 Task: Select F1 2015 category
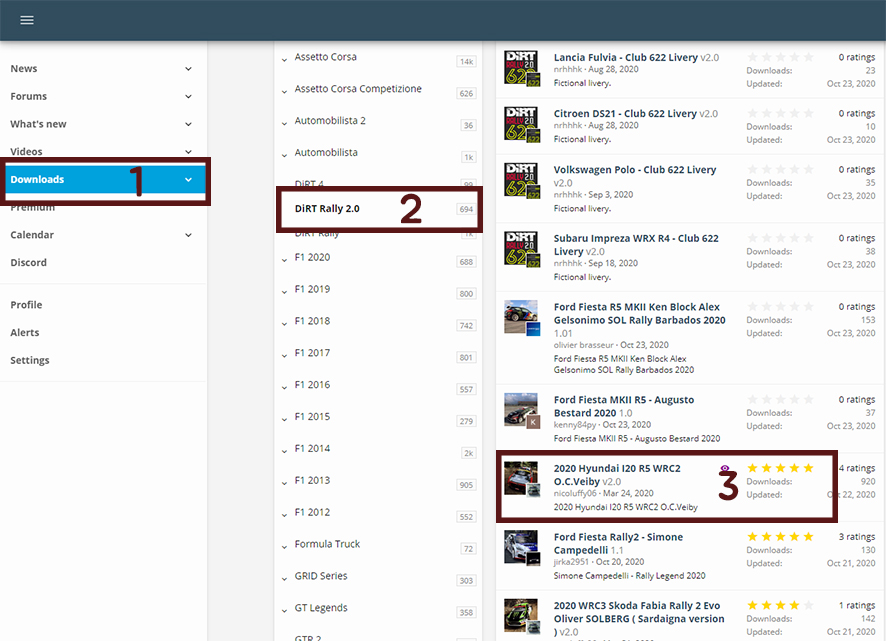pos(312,417)
